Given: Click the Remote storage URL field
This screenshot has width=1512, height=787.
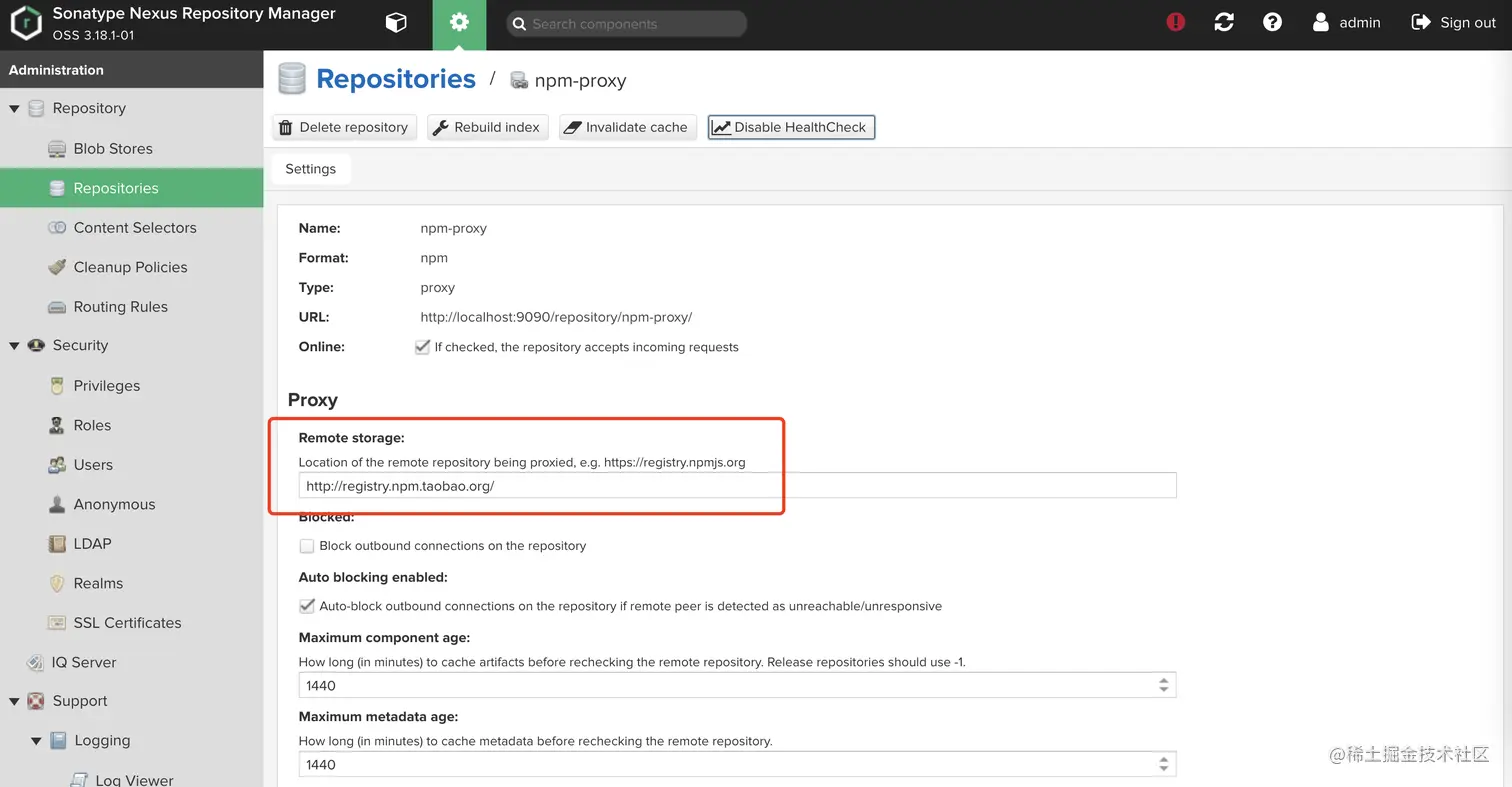Looking at the screenshot, I should [x=737, y=486].
